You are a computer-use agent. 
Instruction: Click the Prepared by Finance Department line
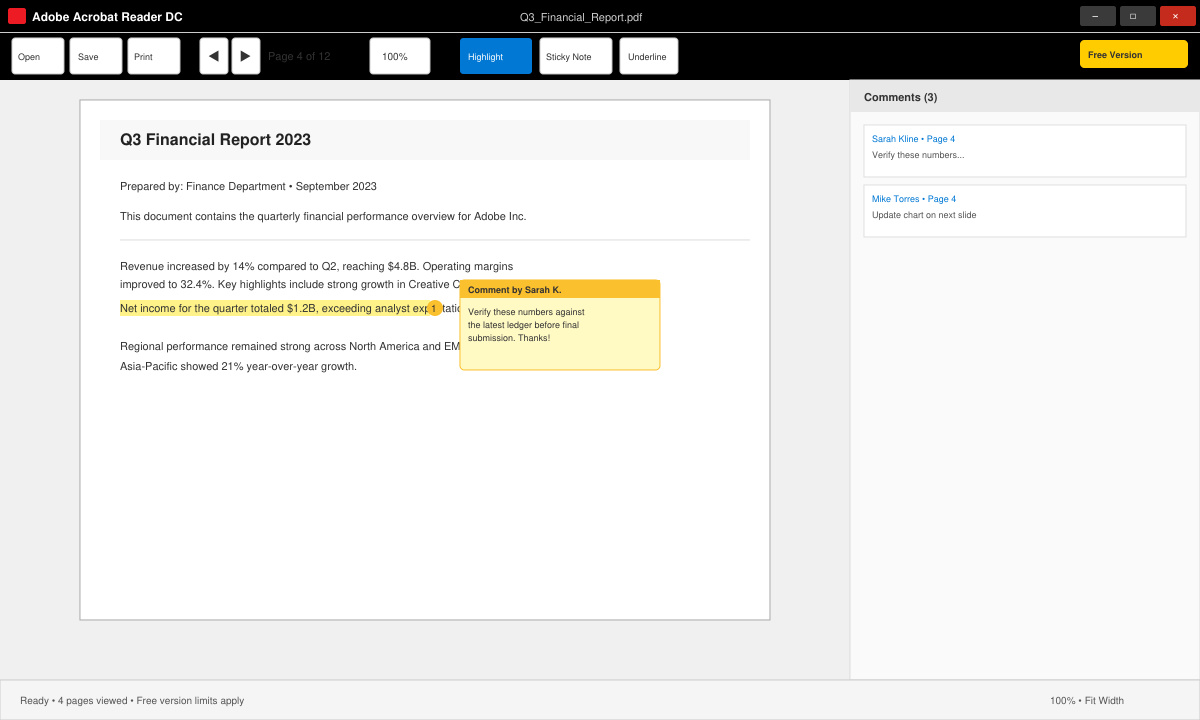[x=248, y=186]
